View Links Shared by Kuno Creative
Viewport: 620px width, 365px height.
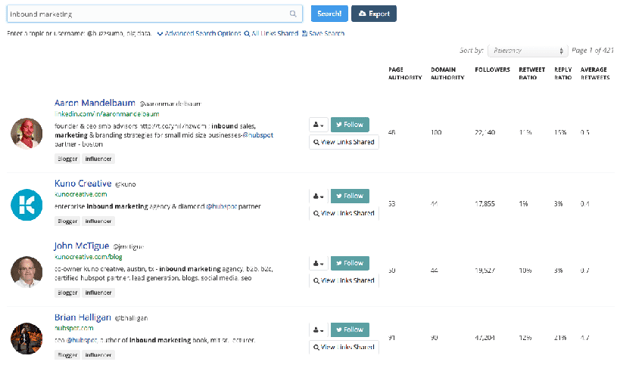(344, 213)
